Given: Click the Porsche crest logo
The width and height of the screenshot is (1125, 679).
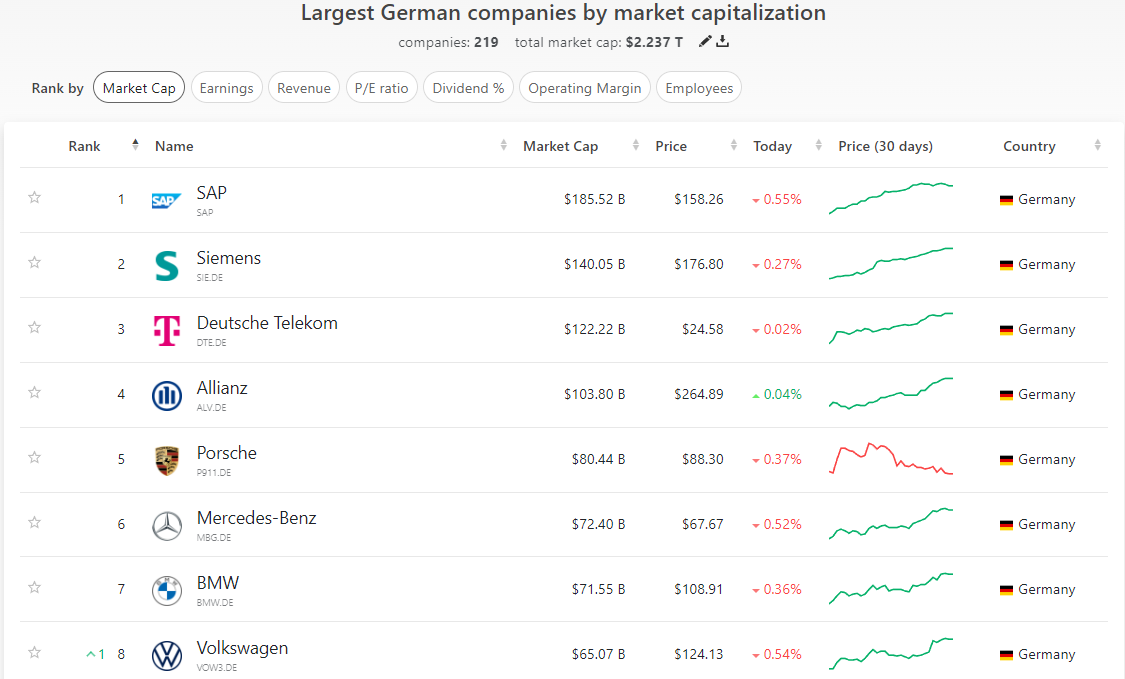Looking at the screenshot, I should point(166,460).
